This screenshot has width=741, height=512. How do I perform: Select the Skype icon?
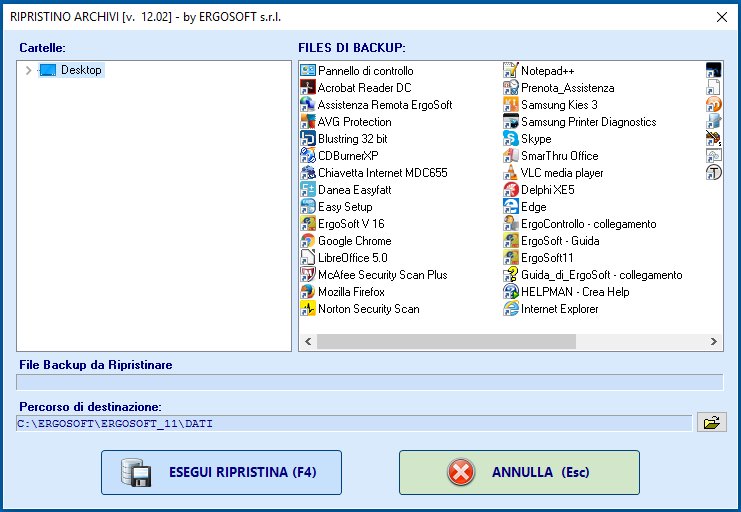tap(510, 139)
